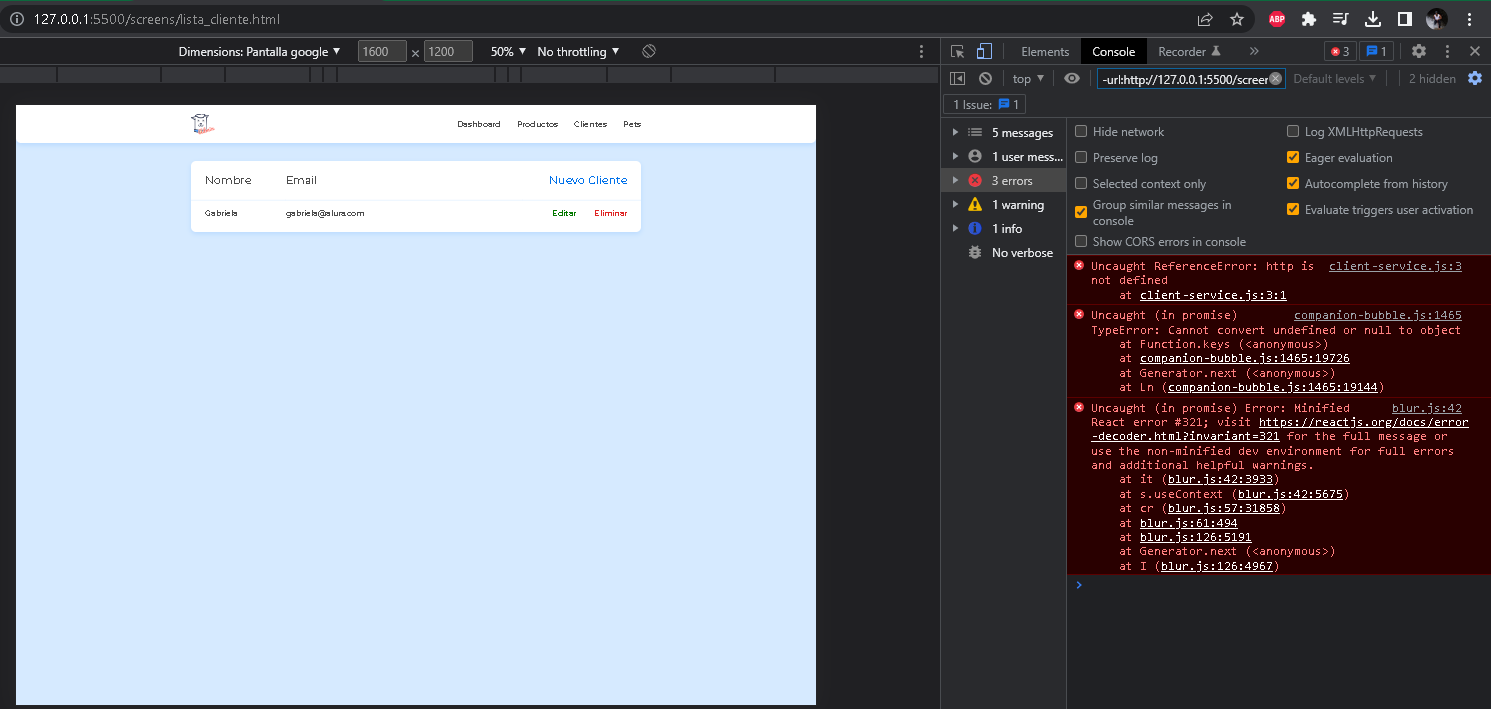
Task: Open the Dimensions Pantalla google dropdown
Action: pyautogui.click(x=260, y=51)
